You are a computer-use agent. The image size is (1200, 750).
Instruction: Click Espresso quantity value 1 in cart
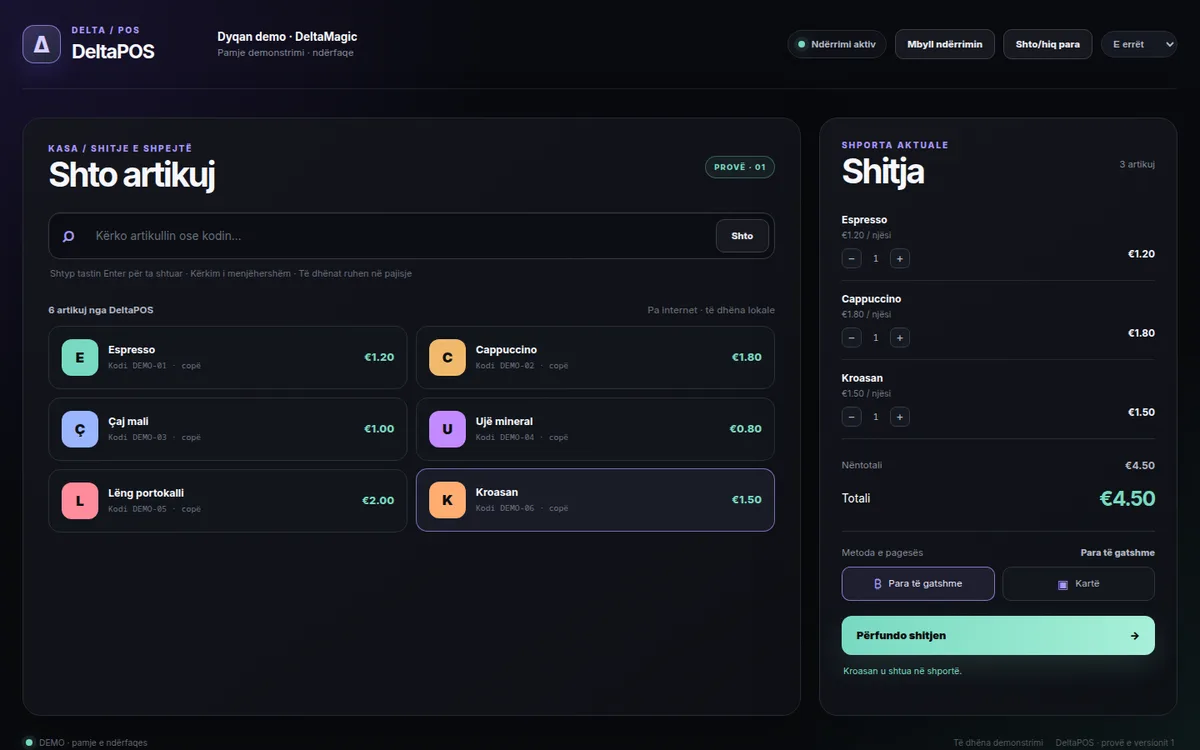click(876, 258)
